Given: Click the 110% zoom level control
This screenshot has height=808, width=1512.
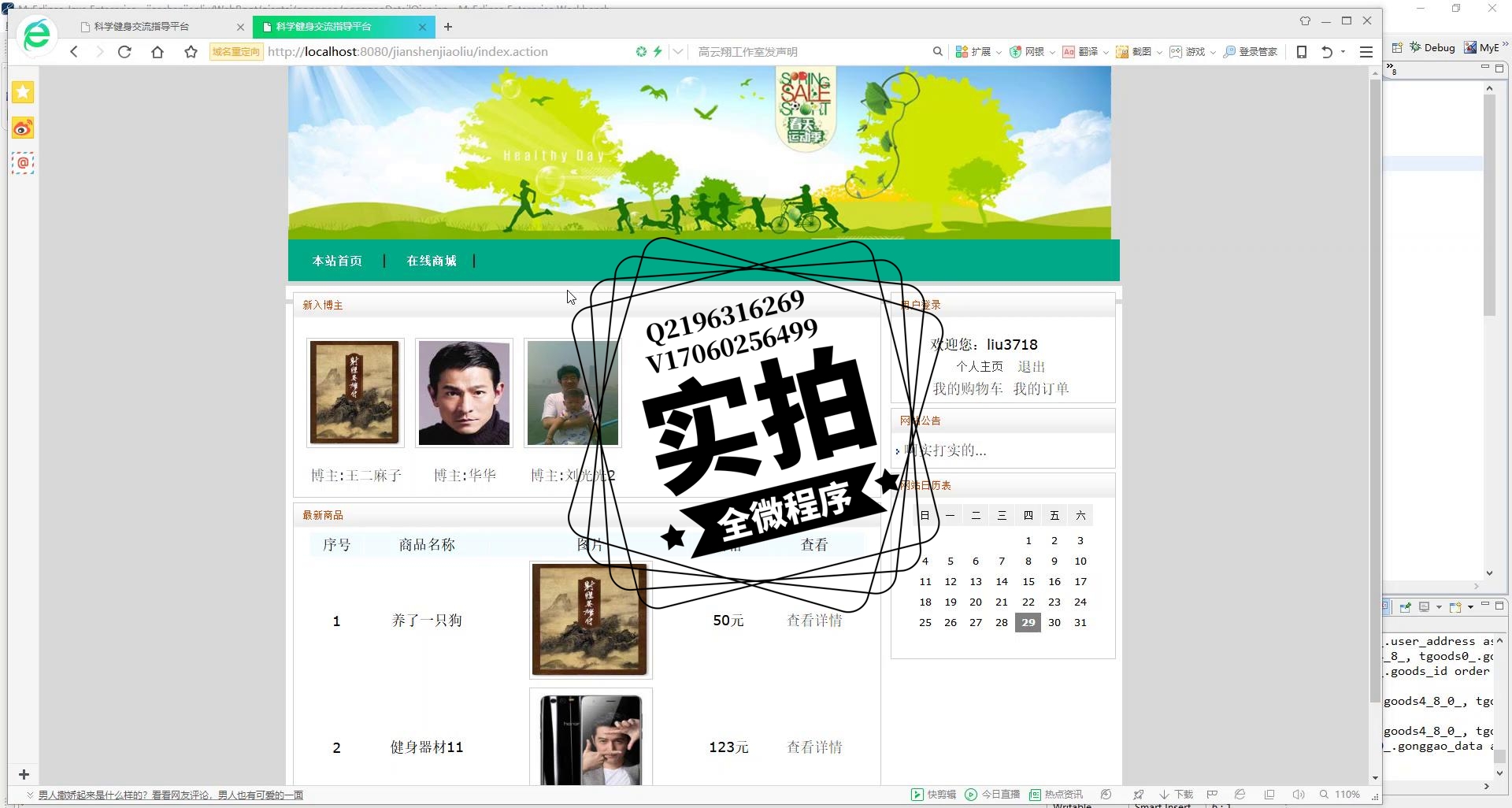Looking at the screenshot, I should point(1340,795).
